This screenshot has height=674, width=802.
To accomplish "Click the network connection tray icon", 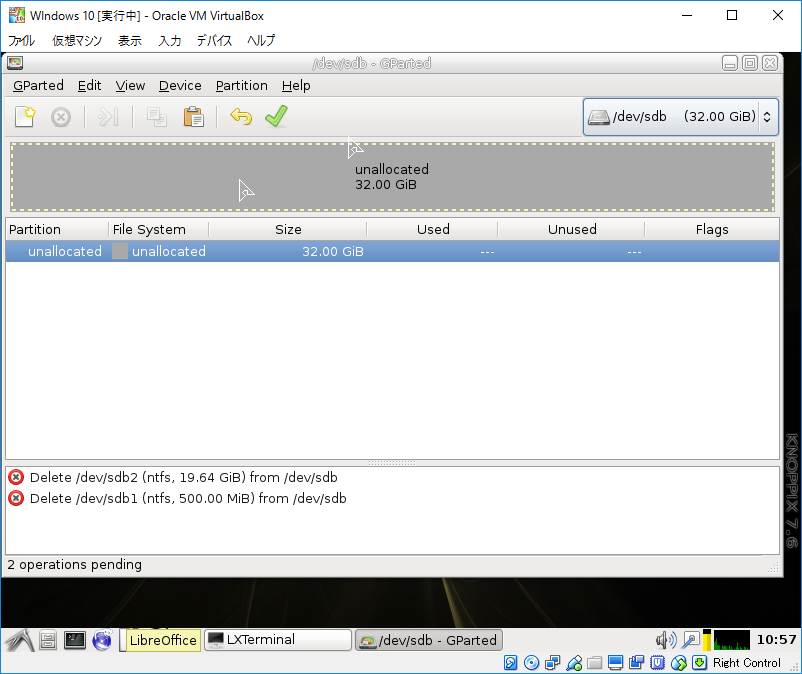I will 690,640.
